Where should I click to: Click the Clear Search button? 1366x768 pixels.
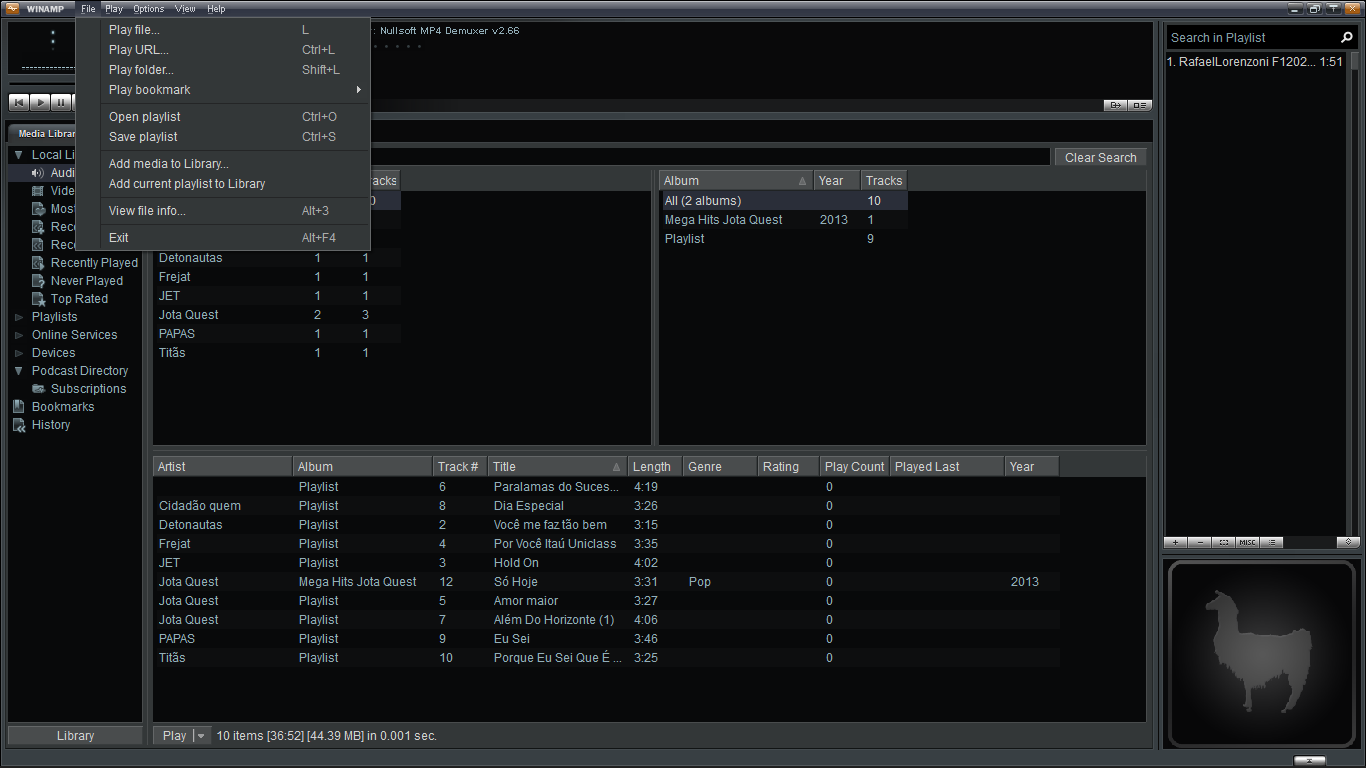click(1100, 158)
